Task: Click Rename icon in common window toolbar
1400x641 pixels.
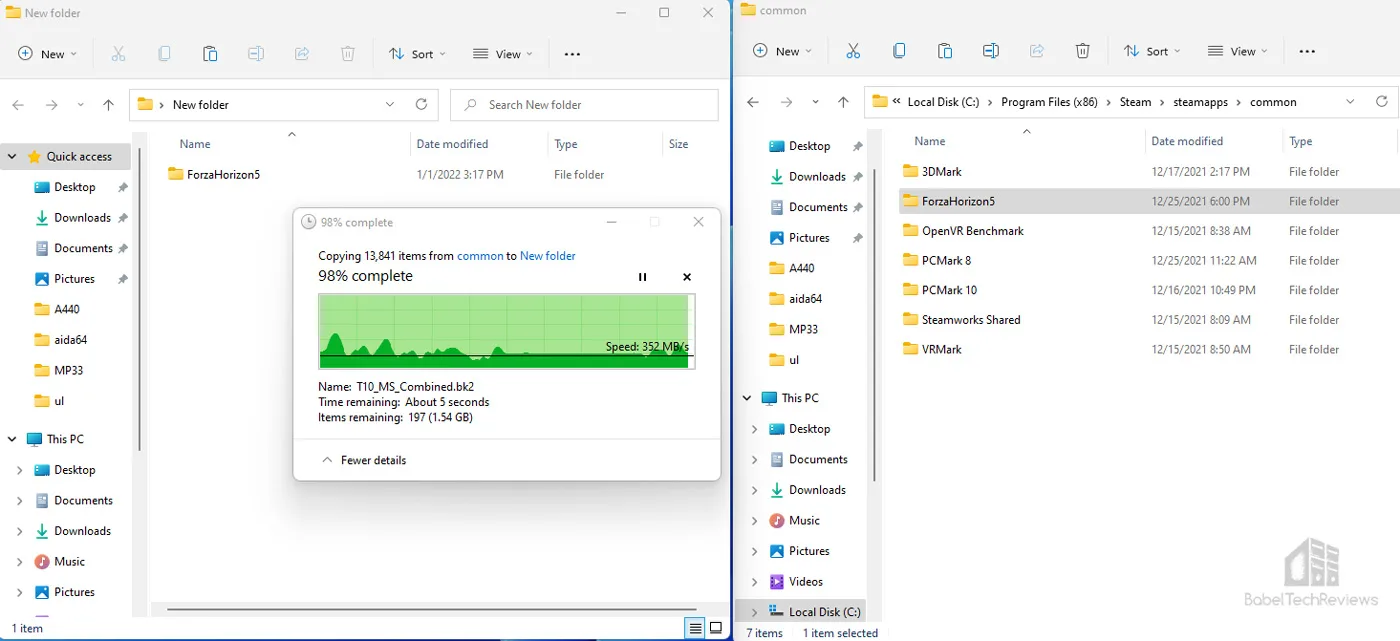Action: 991,51
